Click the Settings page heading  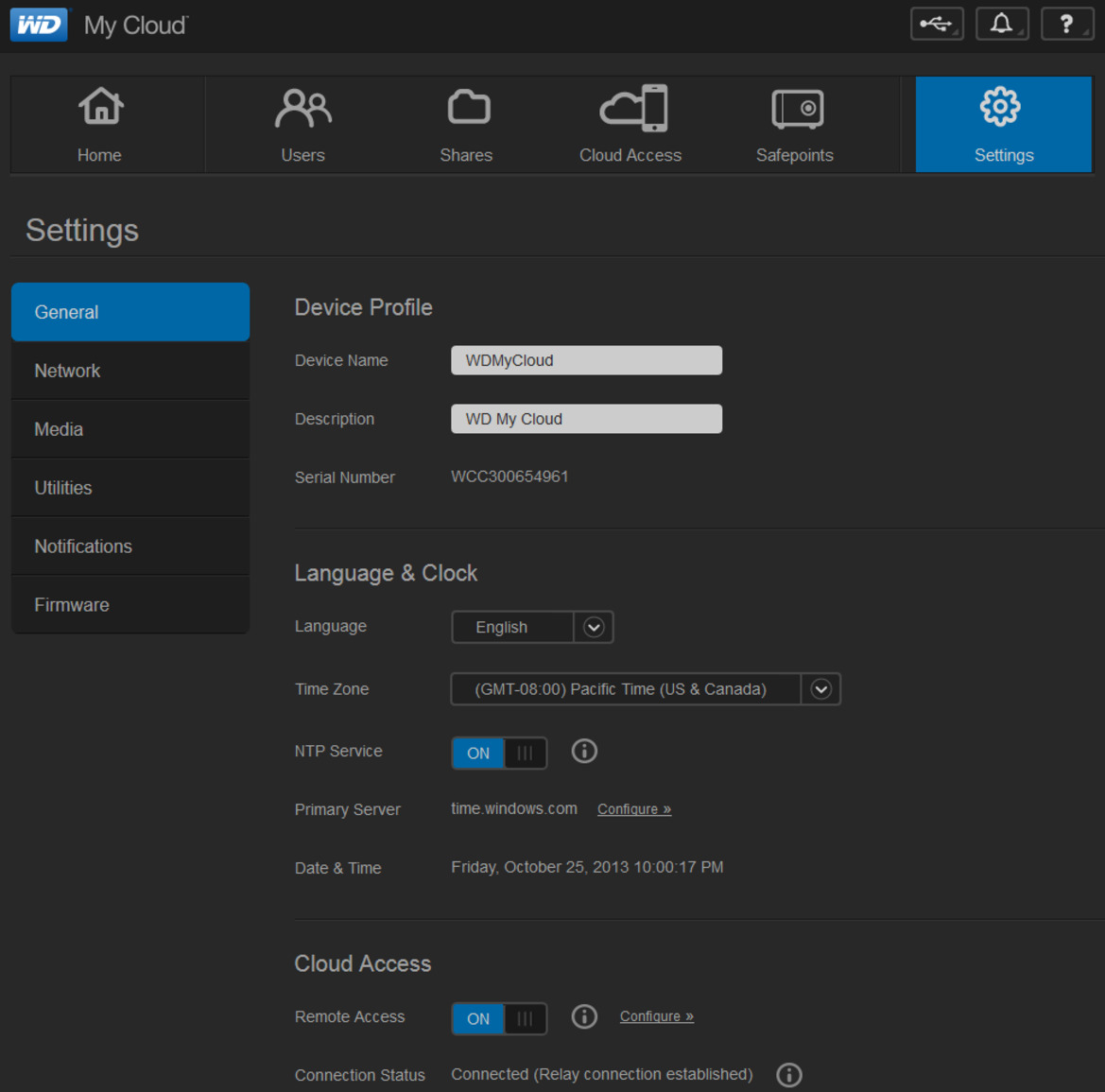tap(82, 231)
